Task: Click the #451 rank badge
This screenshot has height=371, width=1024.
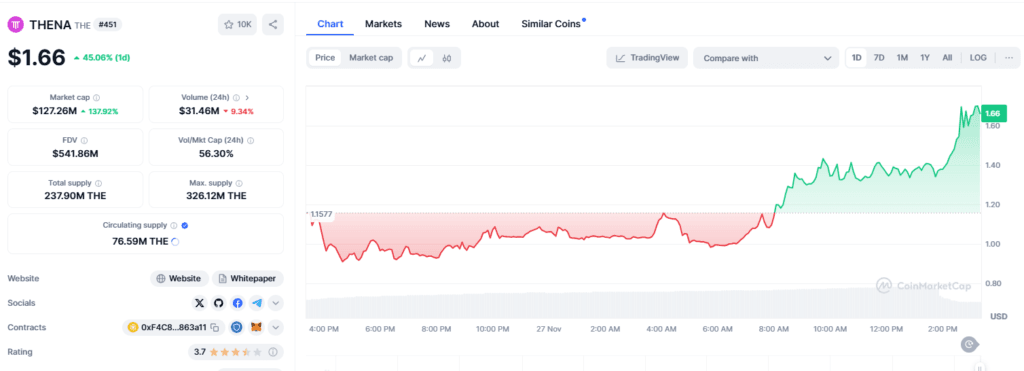Action: [x=108, y=25]
